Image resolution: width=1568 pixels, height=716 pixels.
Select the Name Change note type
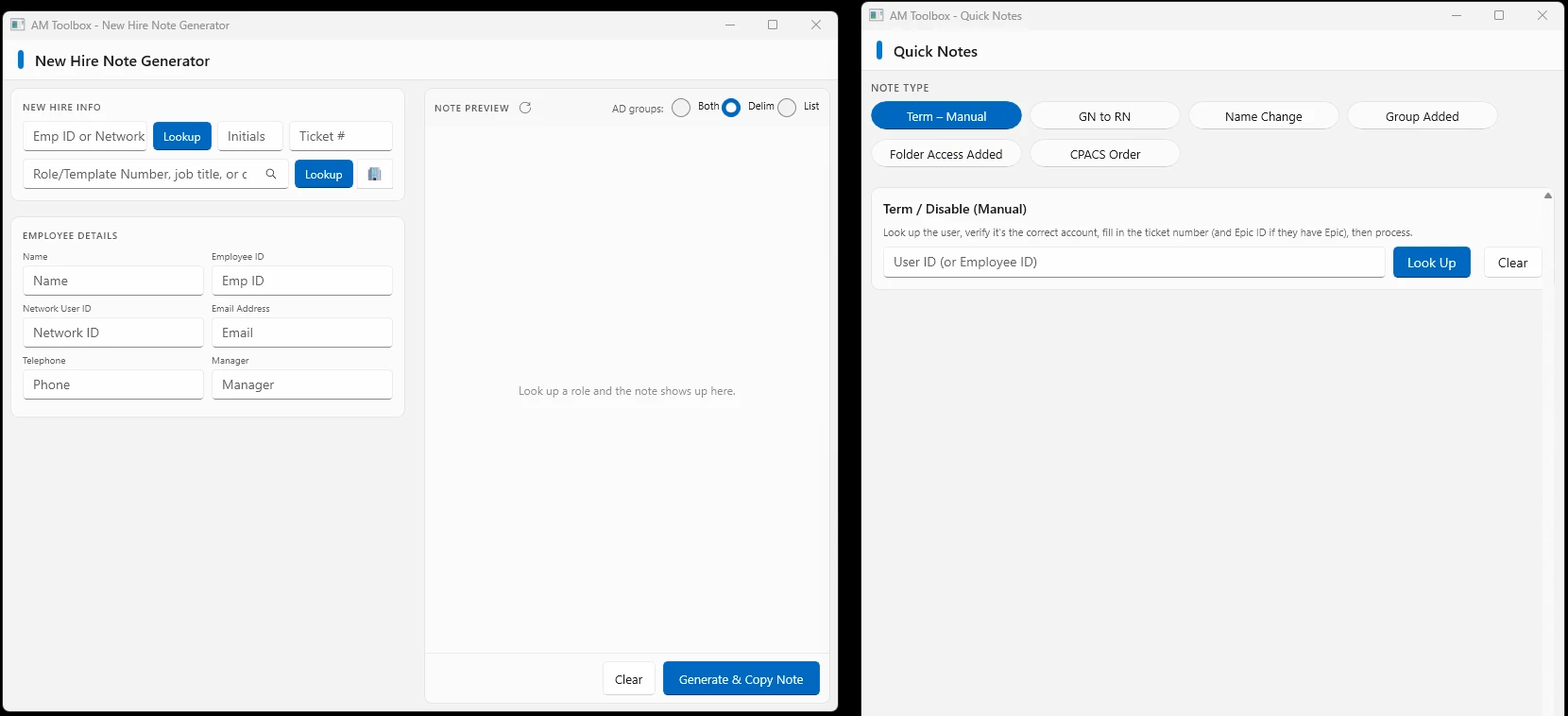[x=1264, y=116]
